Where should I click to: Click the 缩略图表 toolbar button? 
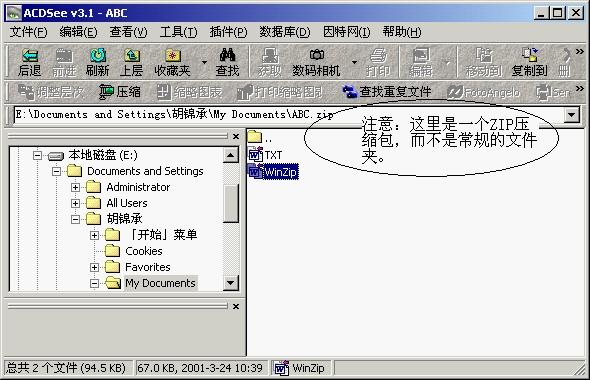(189, 92)
